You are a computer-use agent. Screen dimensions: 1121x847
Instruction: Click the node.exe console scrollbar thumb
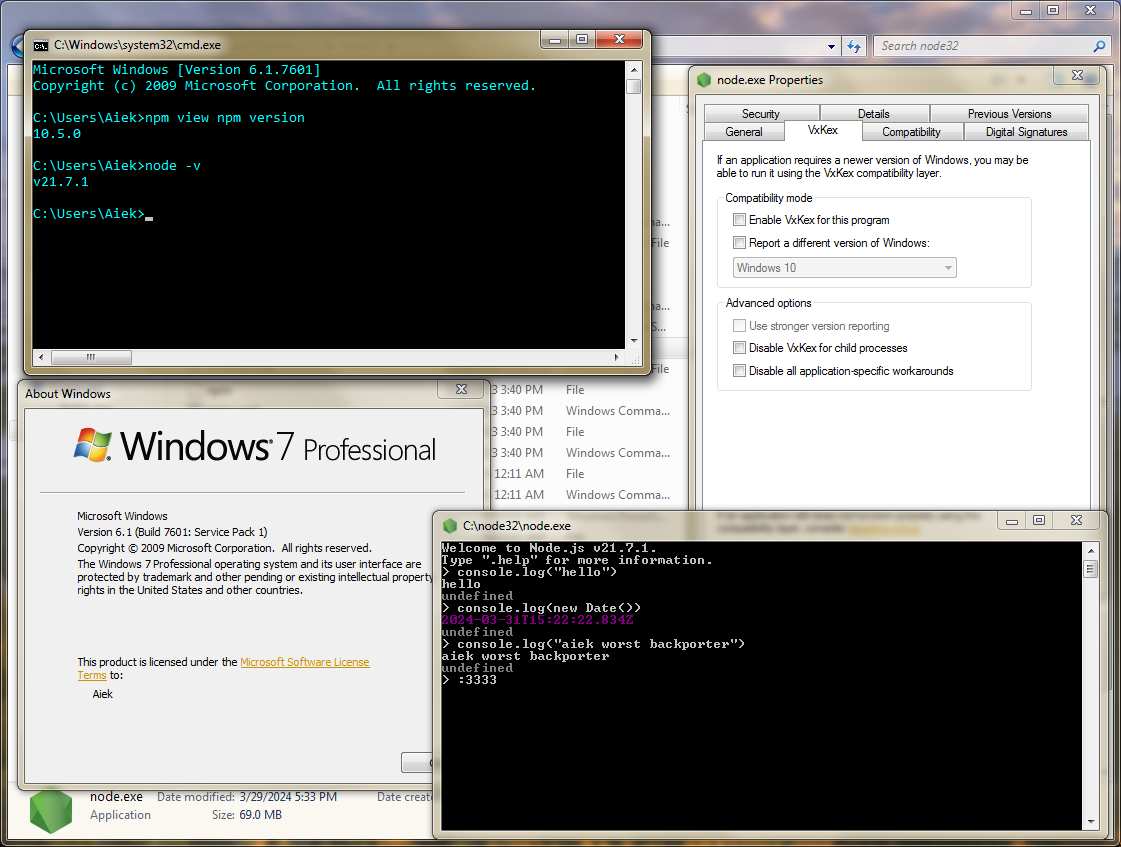tap(1090, 569)
